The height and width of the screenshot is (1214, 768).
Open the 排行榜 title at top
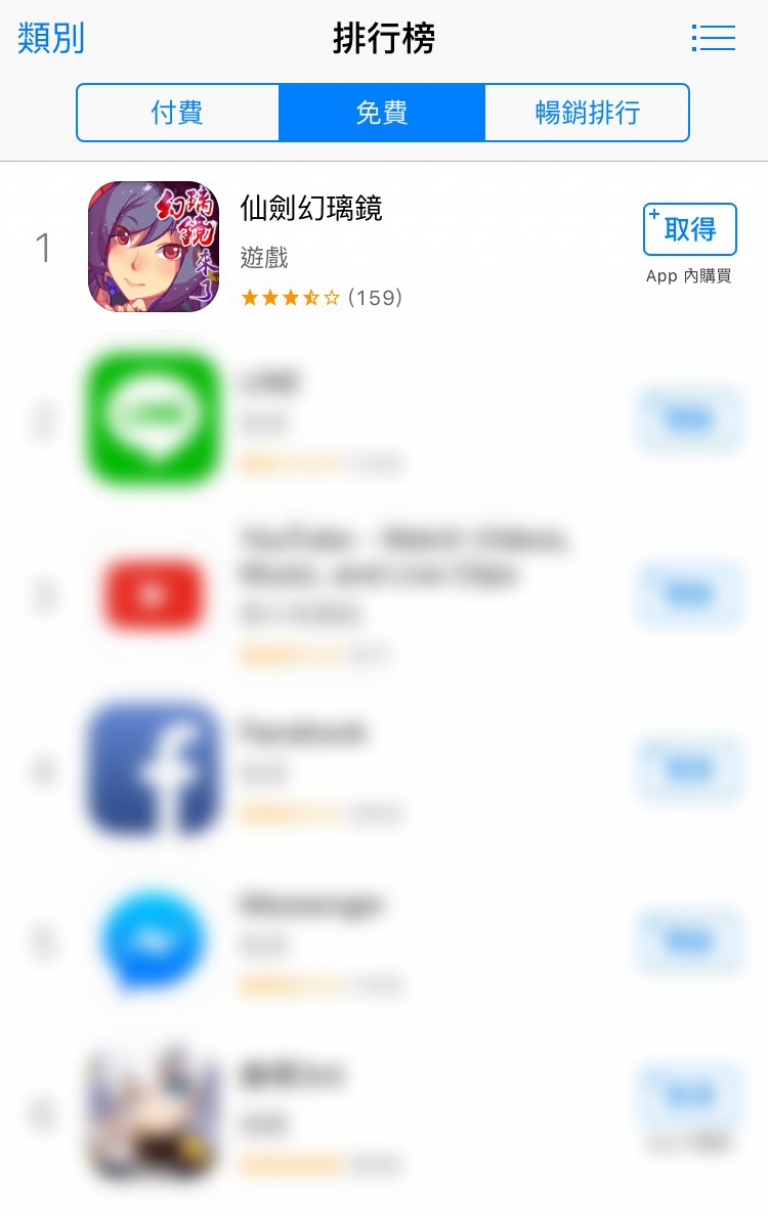pyautogui.click(x=384, y=39)
